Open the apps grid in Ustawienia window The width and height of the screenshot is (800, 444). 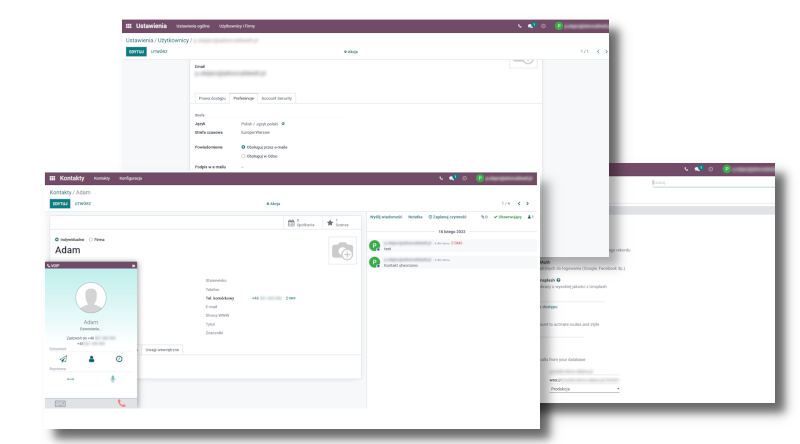[129, 26]
